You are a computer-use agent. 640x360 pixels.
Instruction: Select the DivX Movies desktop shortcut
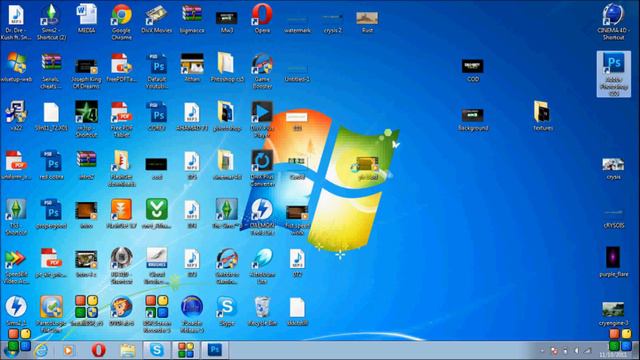pyautogui.click(x=157, y=16)
